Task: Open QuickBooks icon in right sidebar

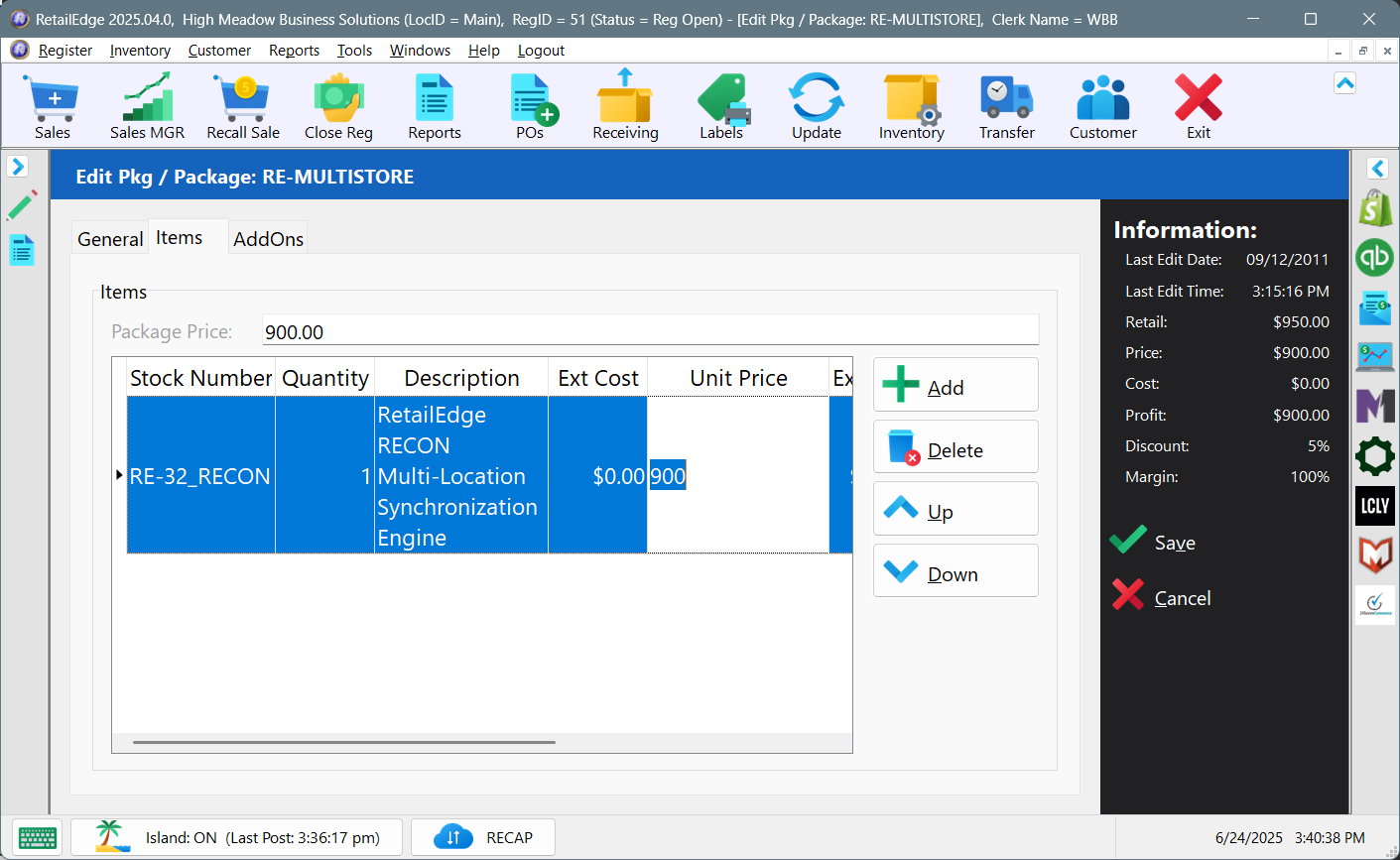Action: point(1375,258)
